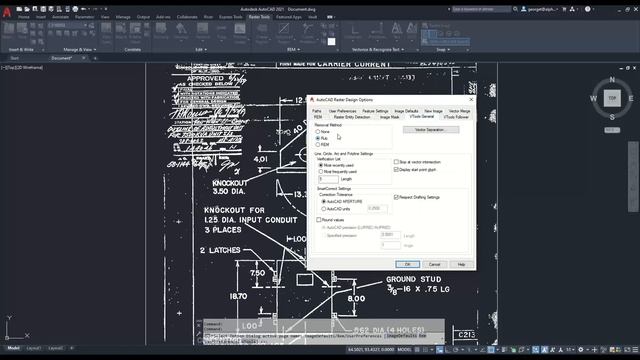Add a new drawing tab with plus
Viewport: 640px width, 360px height.
click(95, 58)
